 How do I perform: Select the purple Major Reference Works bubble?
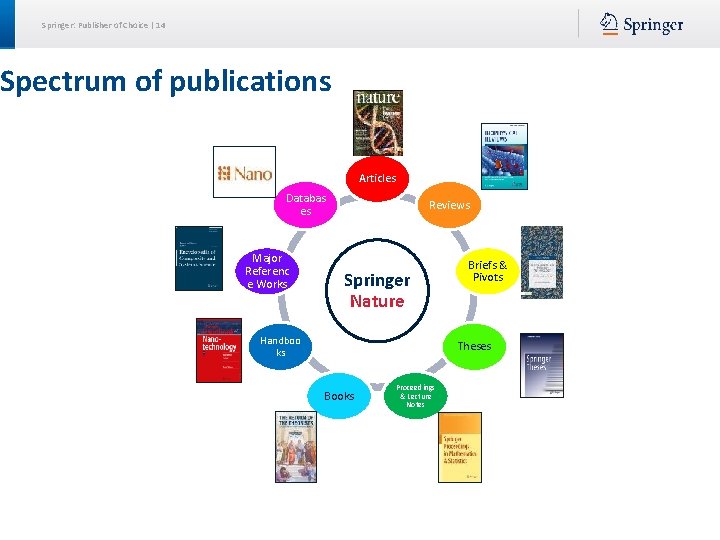click(x=267, y=271)
